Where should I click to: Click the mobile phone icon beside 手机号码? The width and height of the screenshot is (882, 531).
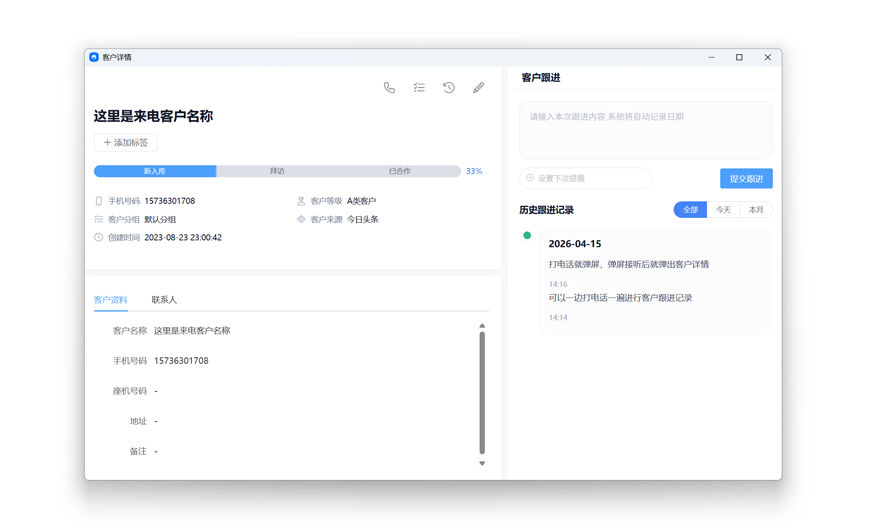coord(98,201)
